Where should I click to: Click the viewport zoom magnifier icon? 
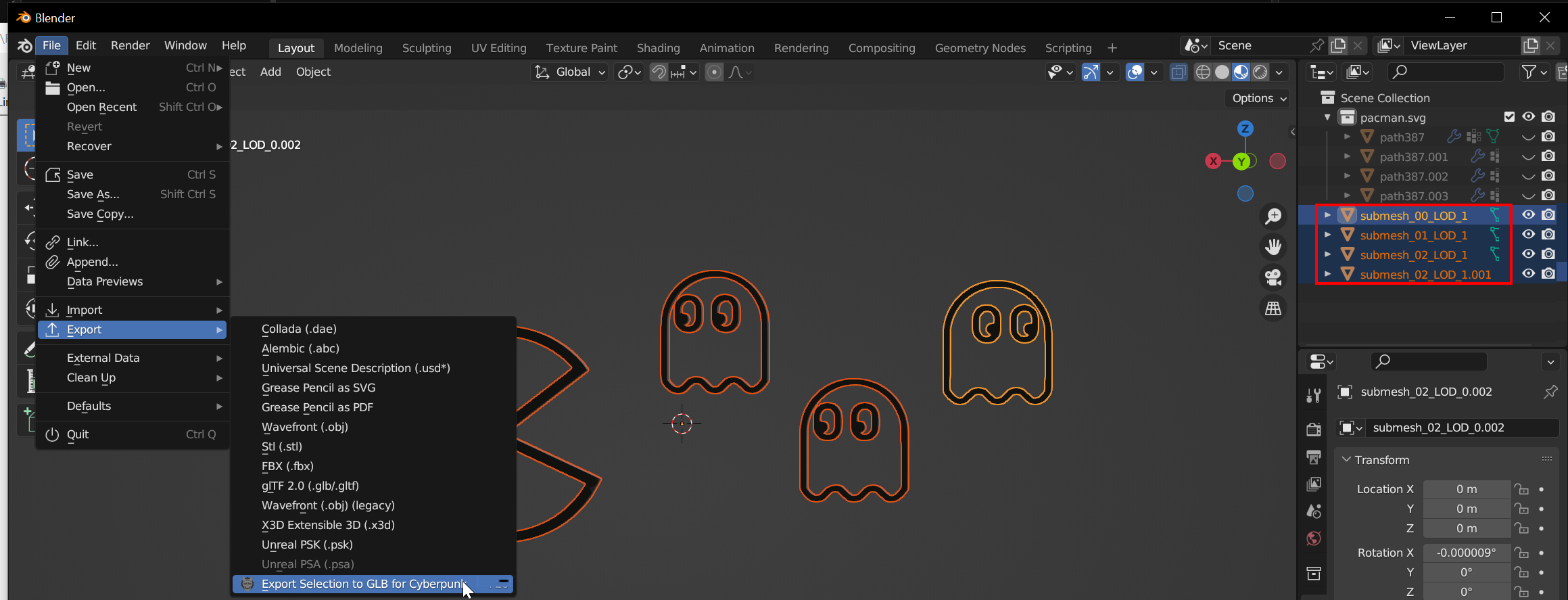click(1273, 216)
